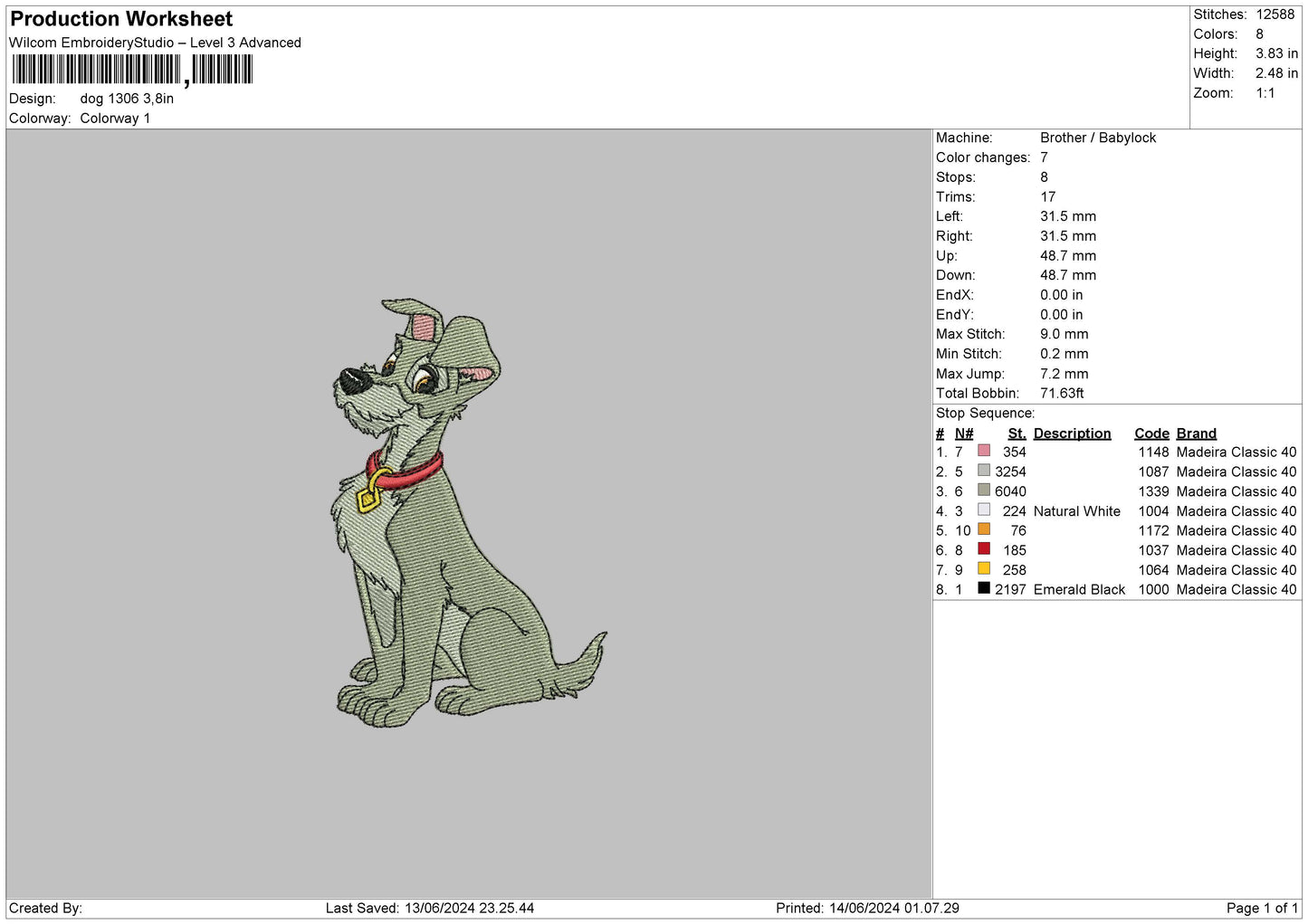The width and height of the screenshot is (1308, 924).
Task: Click 'Printed: 14/06/2024 01.07.29' footer text
Action: point(867,908)
